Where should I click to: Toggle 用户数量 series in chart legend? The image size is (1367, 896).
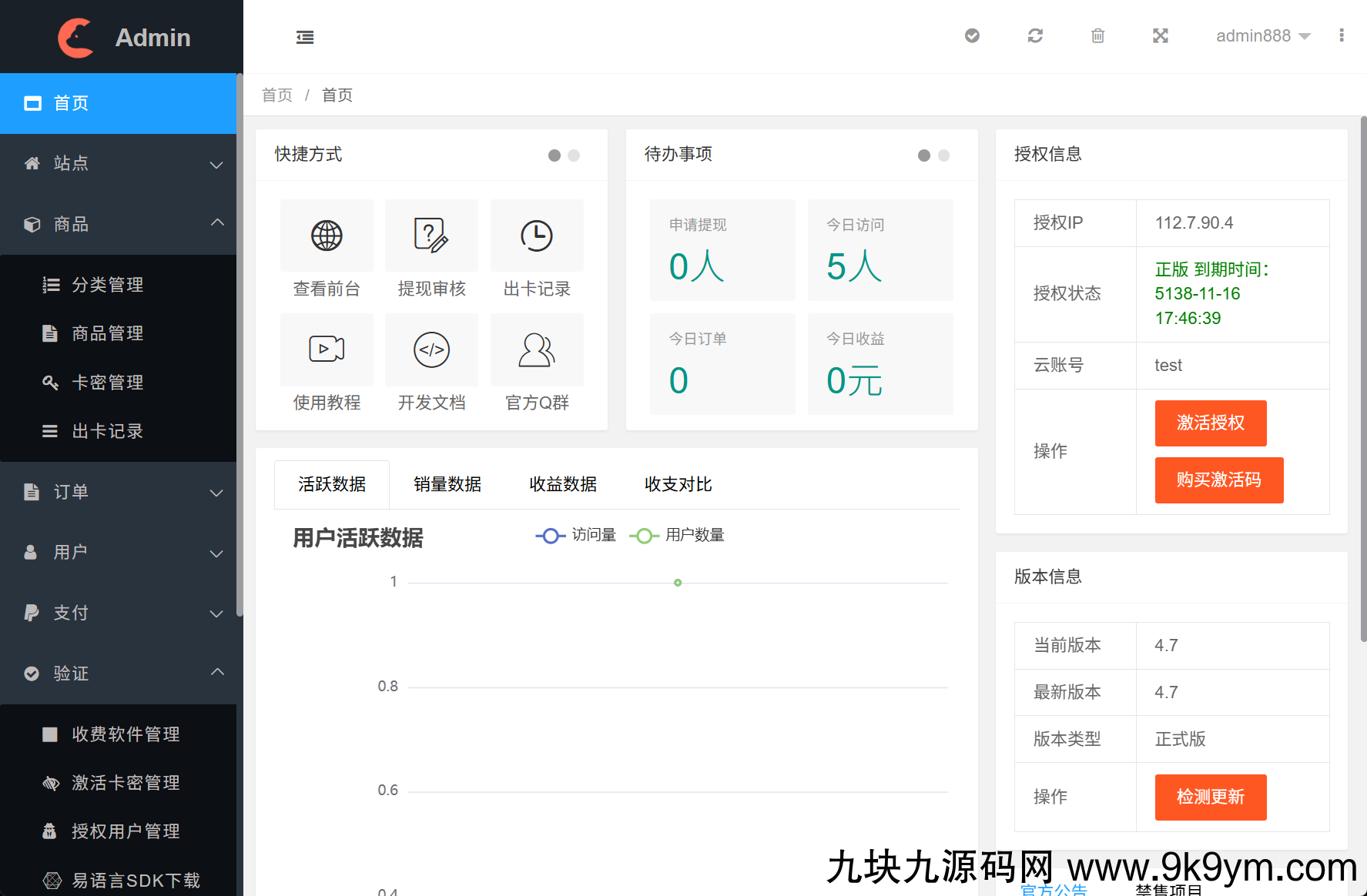(x=677, y=536)
